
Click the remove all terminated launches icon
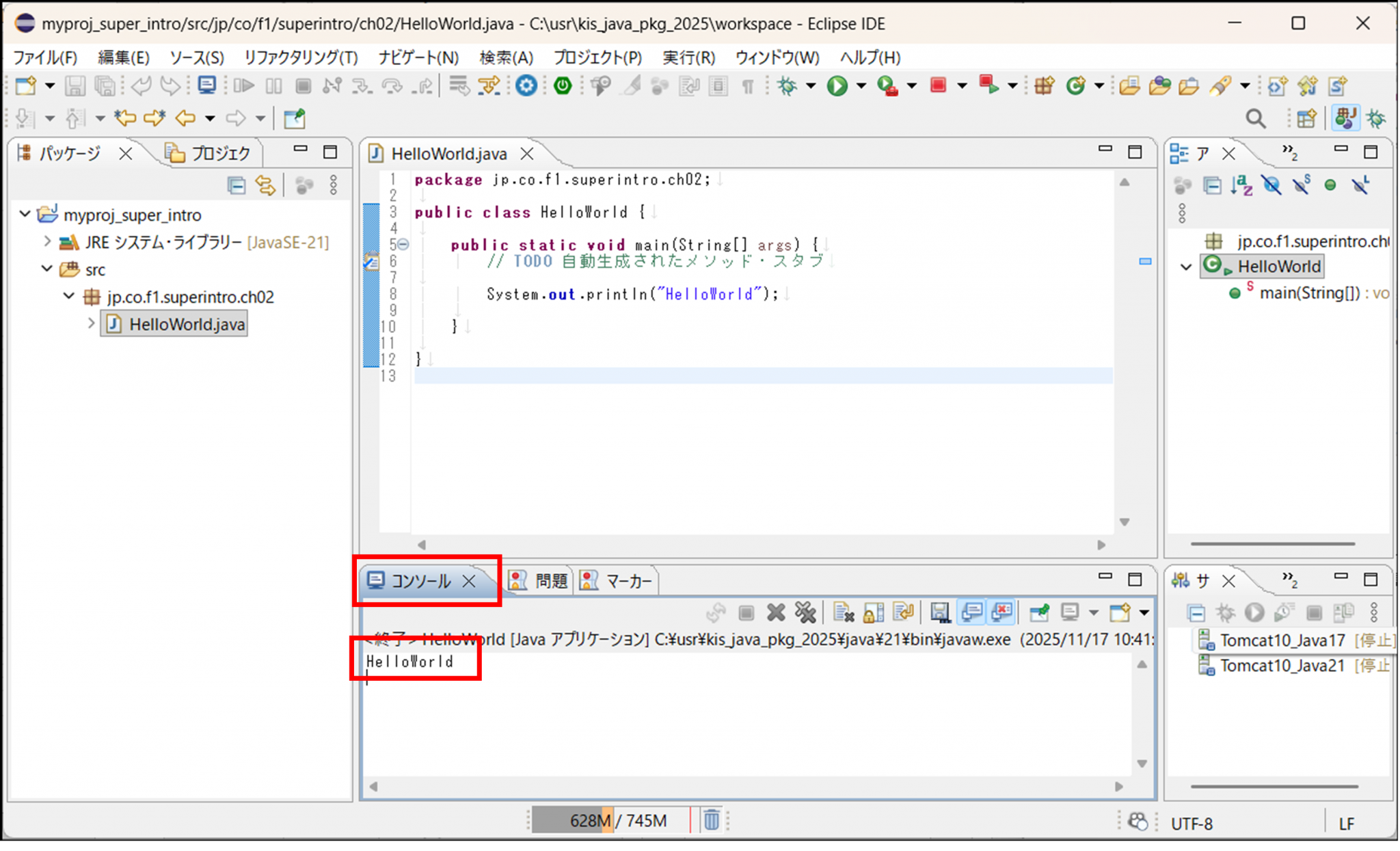pos(806,612)
